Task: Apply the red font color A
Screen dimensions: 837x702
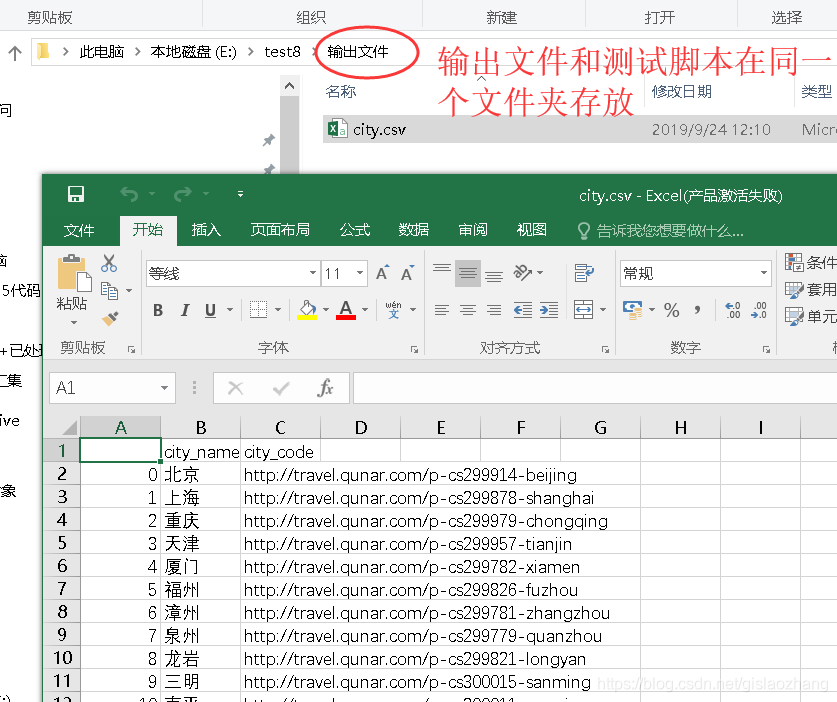Action: tap(346, 310)
